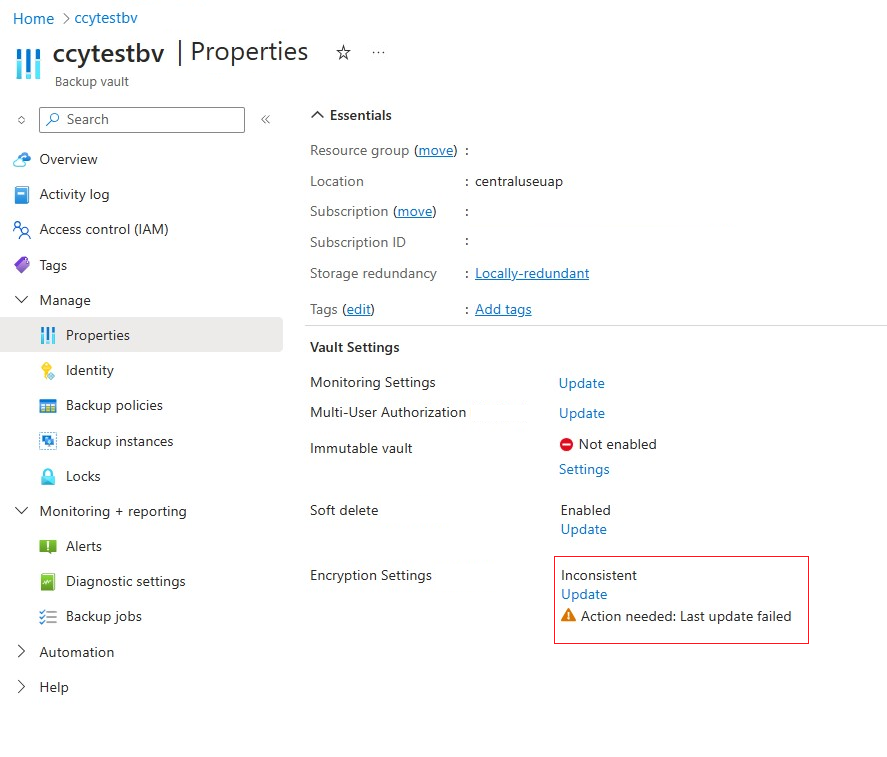Image resolution: width=887 pixels, height=757 pixels.
Task: Open Backup policies menu item
Action: 114,406
